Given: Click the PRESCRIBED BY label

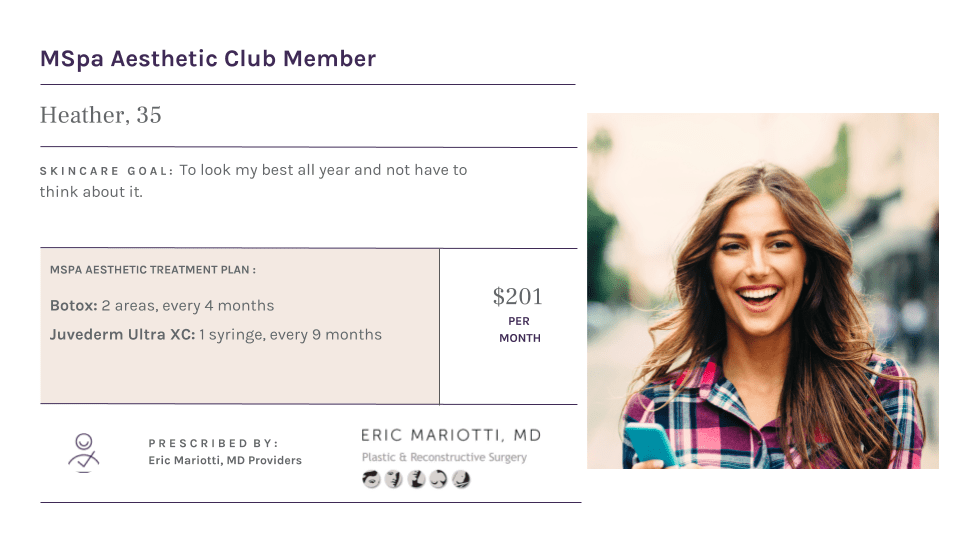Looking at the screenshot, I should pyautogui.click(x=213, y=443).
